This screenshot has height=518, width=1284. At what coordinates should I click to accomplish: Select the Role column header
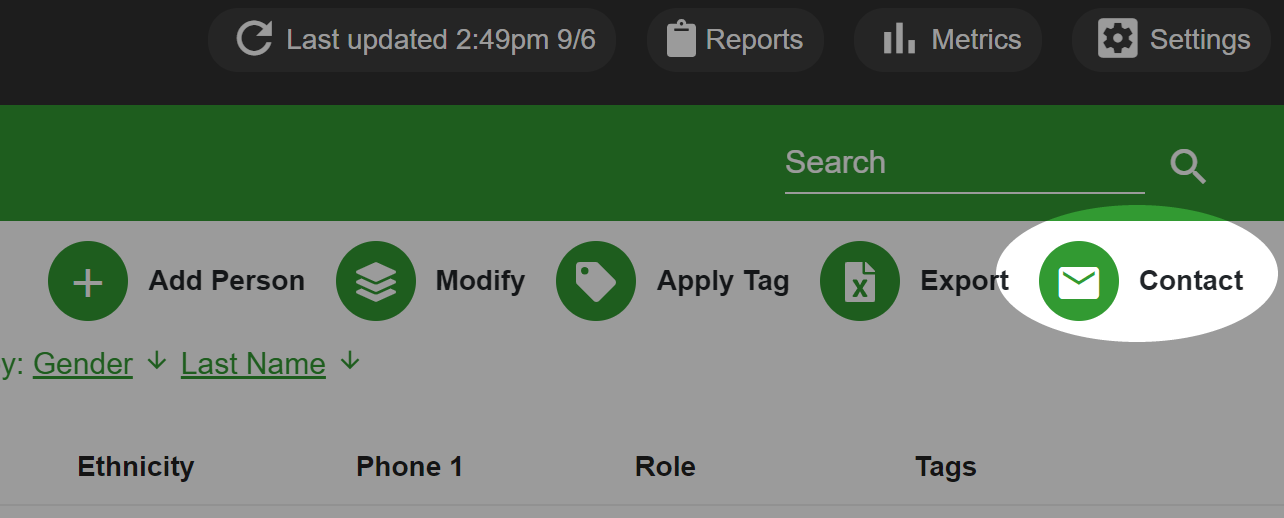click(x=665, y=467)
